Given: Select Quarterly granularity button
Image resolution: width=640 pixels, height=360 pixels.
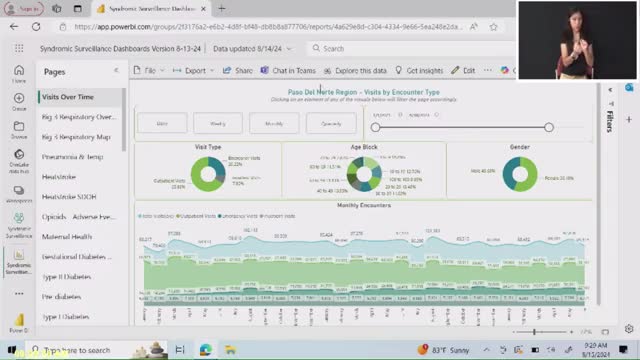Looking at the screenshot, I should click(x=331, y=123).
